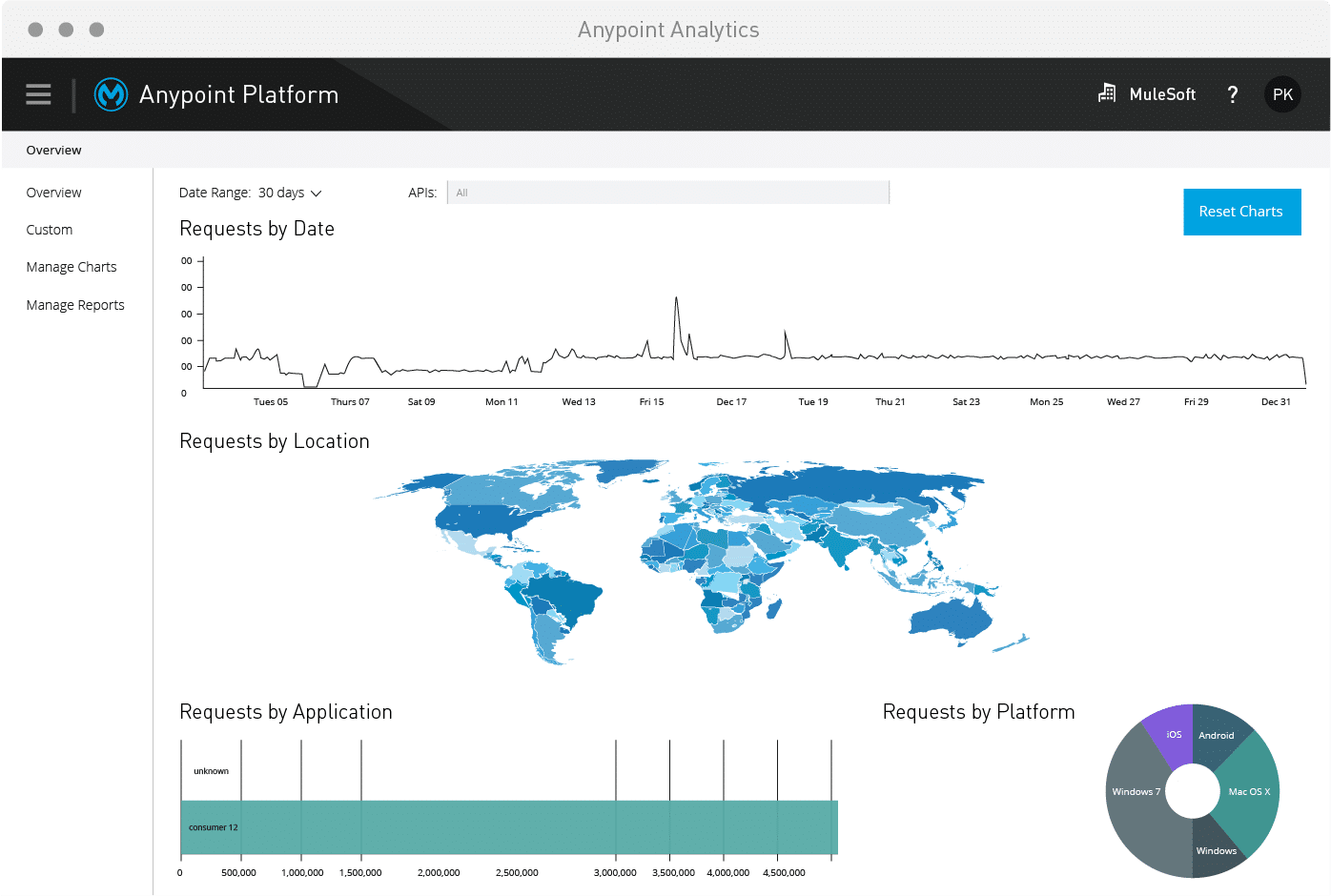Select the Windows 7 donut segment
Viewport: 1331px width, 896px height.
(x=1136, y=801)
